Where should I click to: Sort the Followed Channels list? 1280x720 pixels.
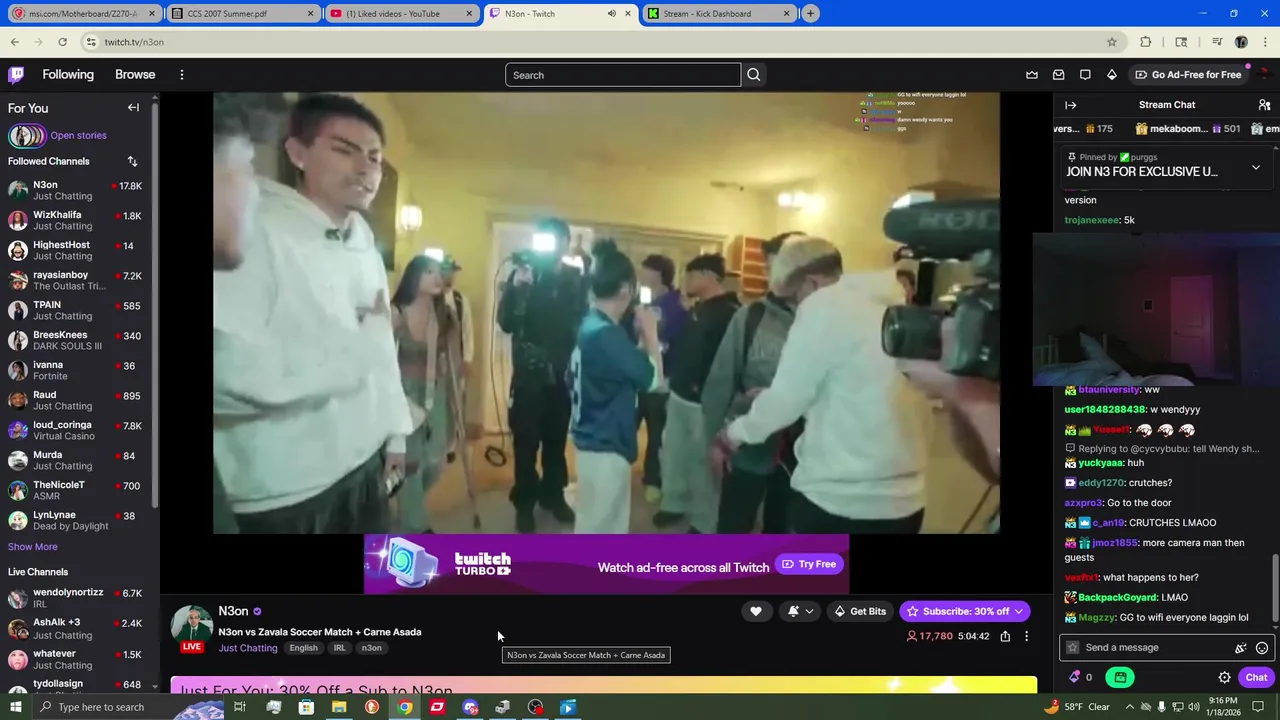(x=132, y=161)
